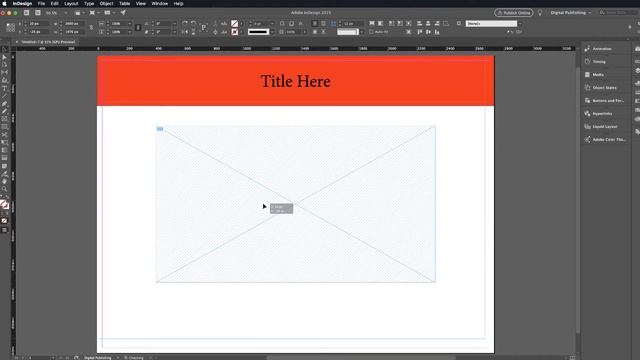640x360 pixels.
Task: Open the rotation angle dropdown
Action: pos(174,24)
